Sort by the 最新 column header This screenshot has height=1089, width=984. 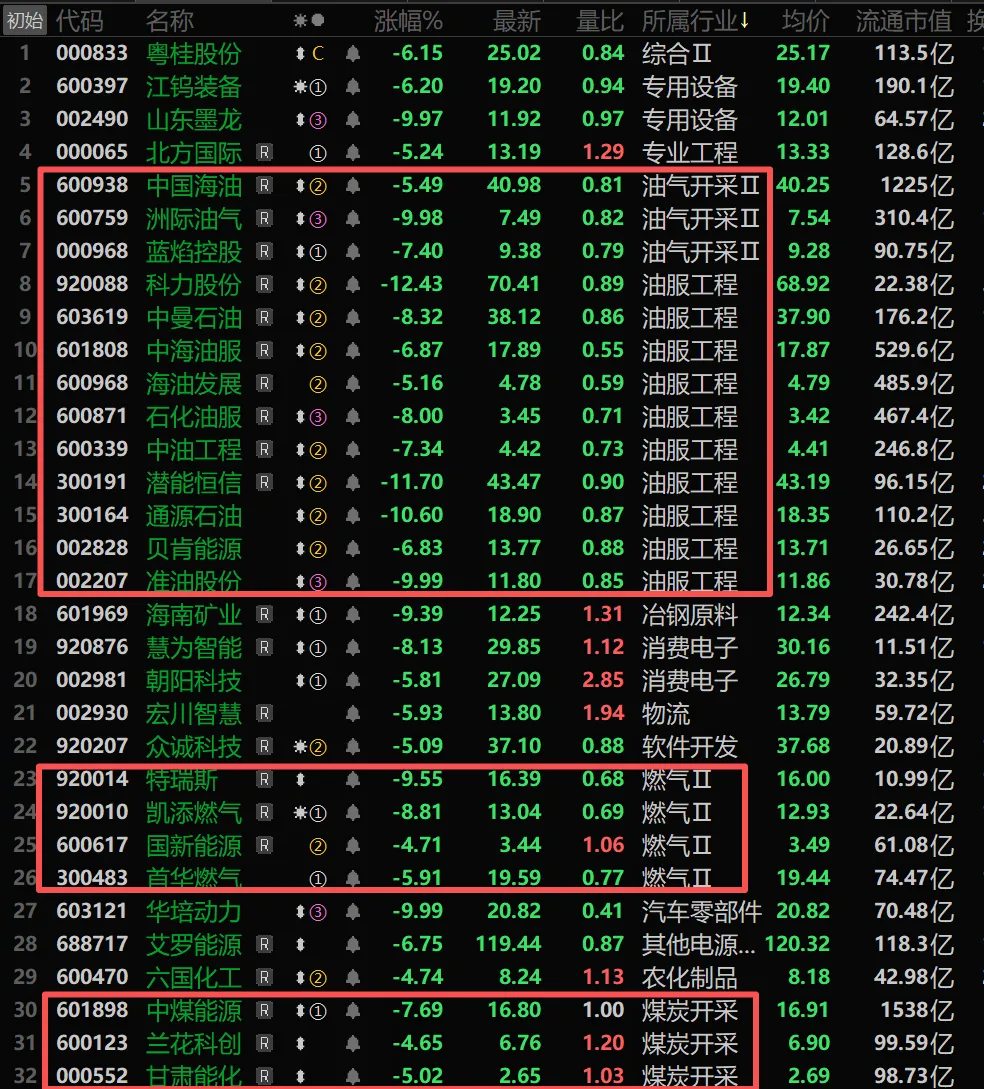click(x=517, y=22)
